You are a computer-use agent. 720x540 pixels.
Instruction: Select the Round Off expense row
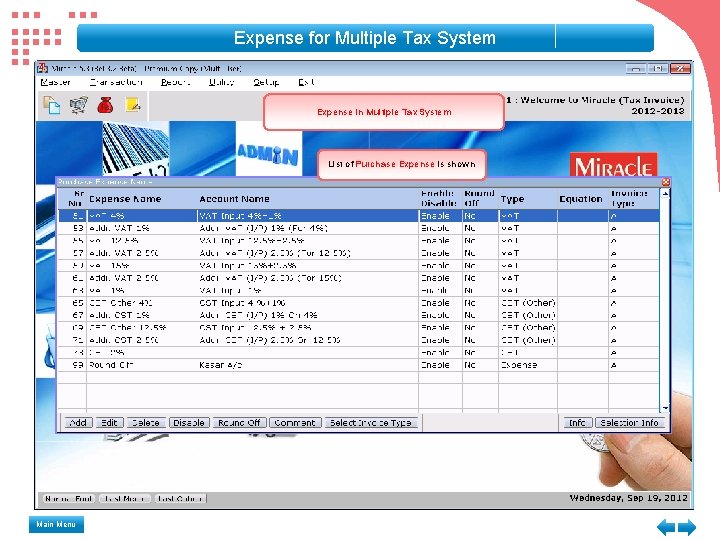[x=358, y=365]
